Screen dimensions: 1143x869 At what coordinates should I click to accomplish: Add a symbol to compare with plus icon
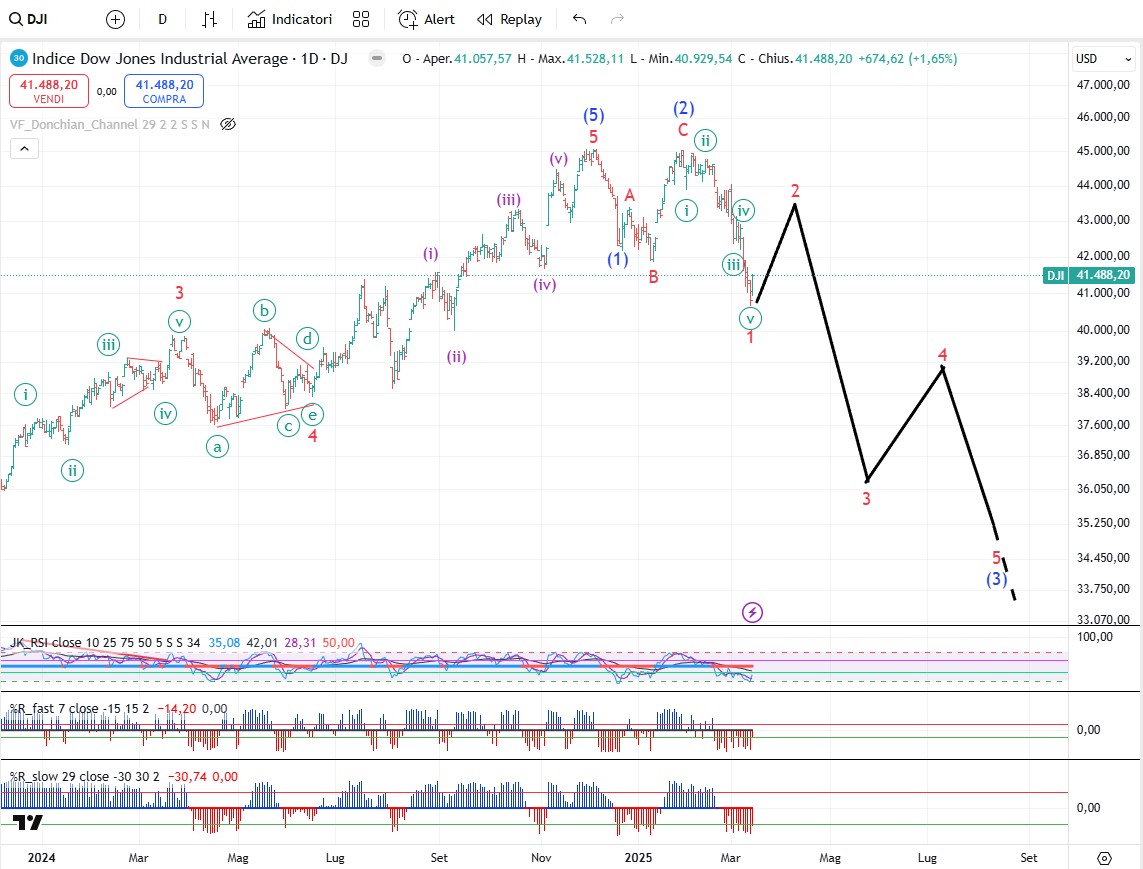(x=115, y=20)
